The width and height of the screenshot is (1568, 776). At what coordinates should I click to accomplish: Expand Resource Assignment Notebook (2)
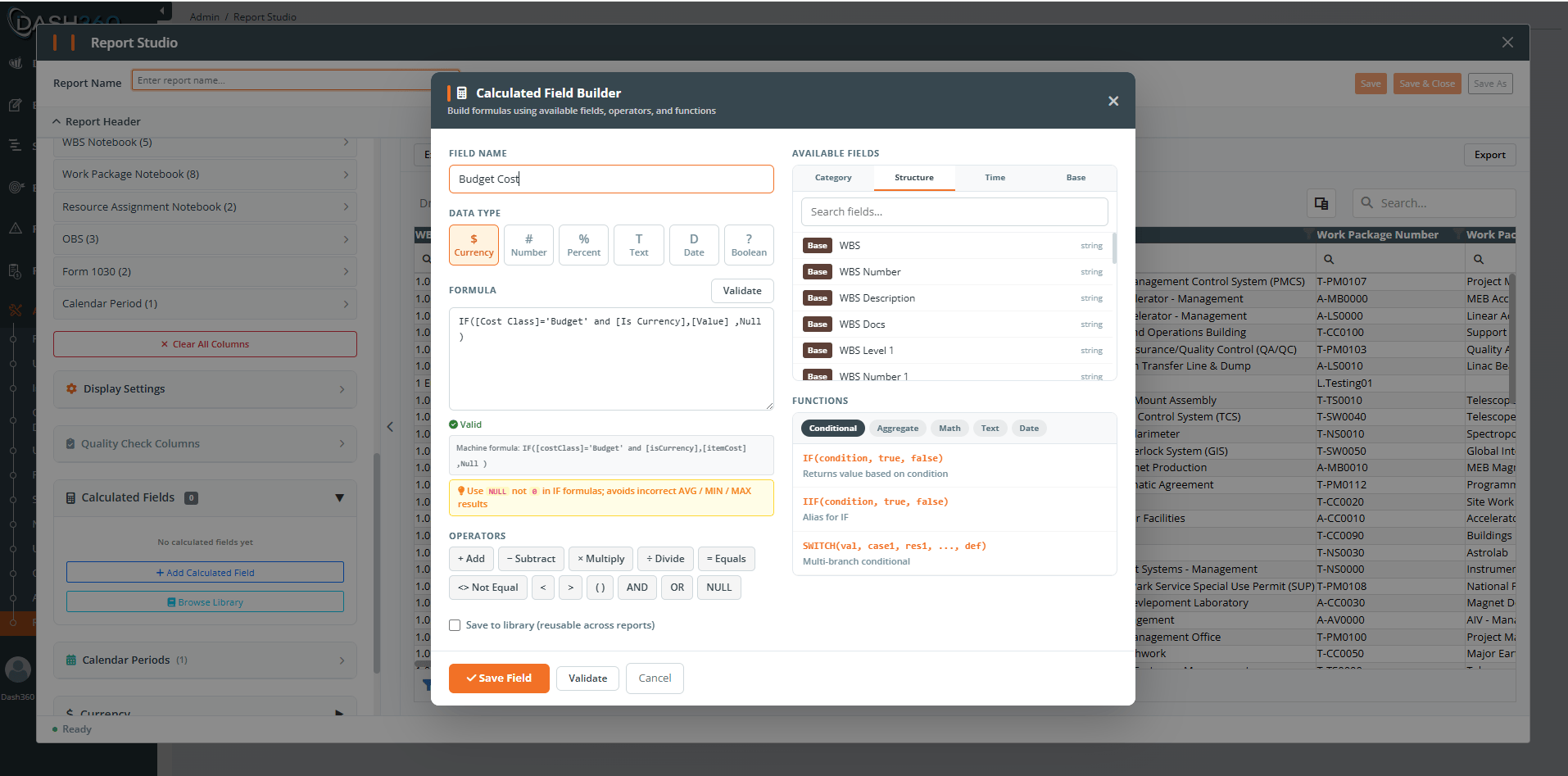coord(205,207)
